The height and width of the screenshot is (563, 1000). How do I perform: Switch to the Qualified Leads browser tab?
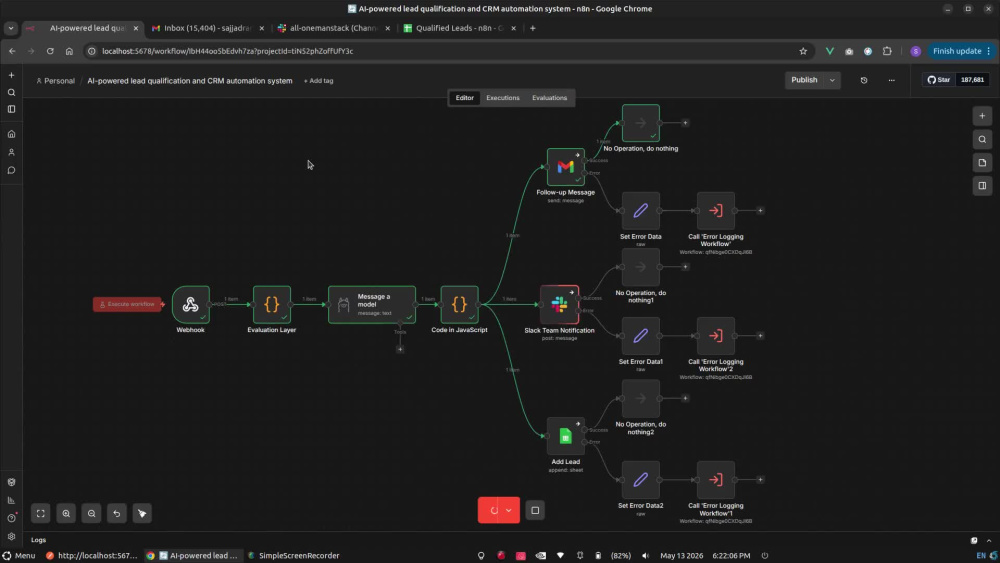460,28
